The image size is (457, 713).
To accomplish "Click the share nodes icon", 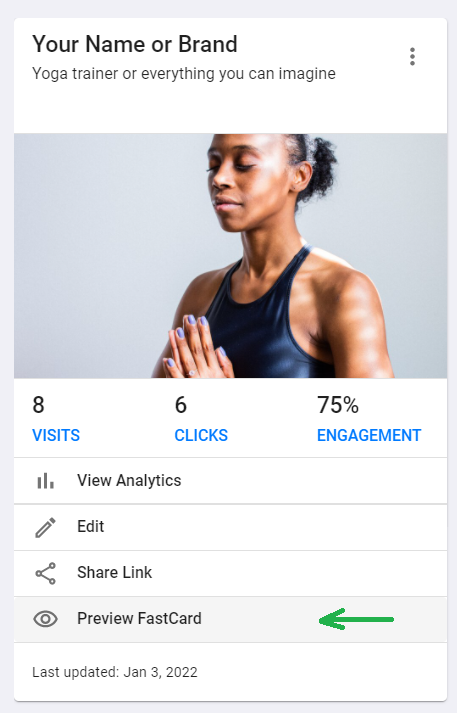I will 45,573.
